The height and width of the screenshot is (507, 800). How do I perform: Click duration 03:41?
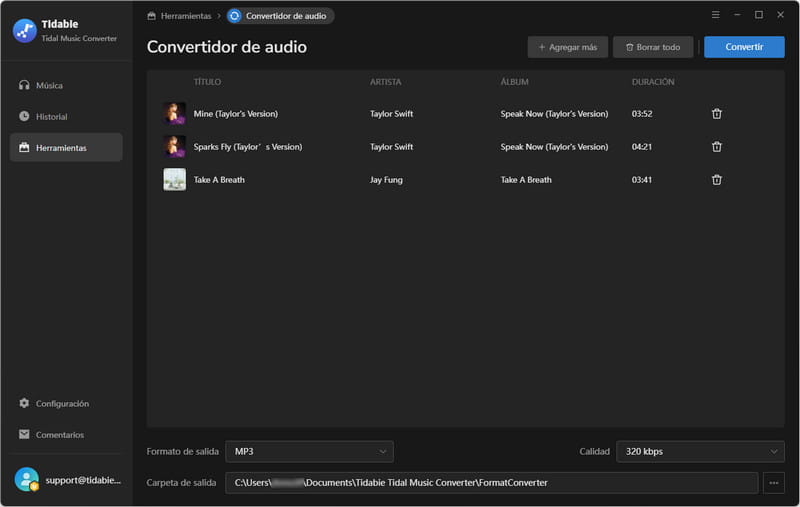click(642, 180)
